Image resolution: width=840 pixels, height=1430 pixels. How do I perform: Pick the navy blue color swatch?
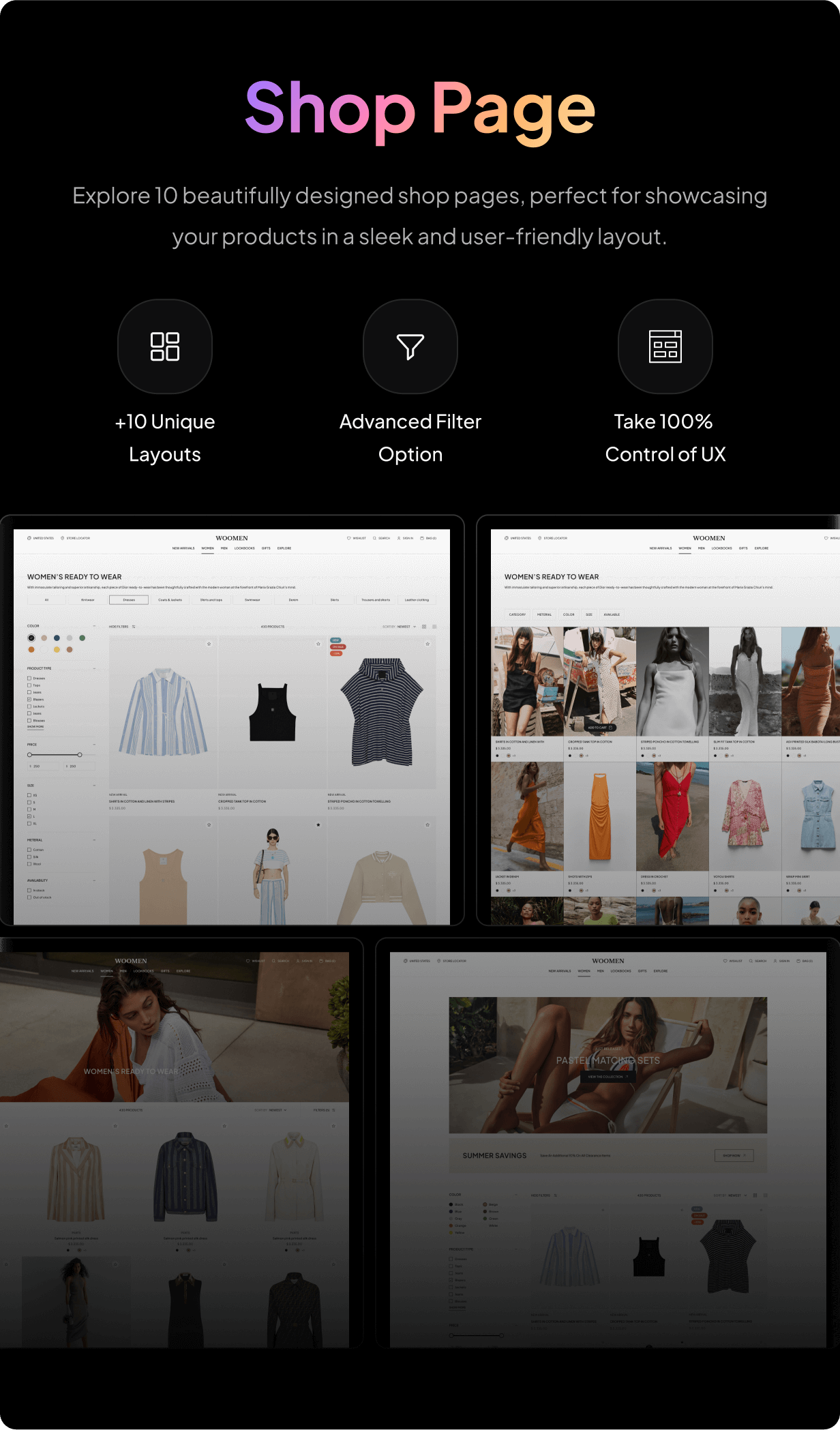[x=57, y=638]
